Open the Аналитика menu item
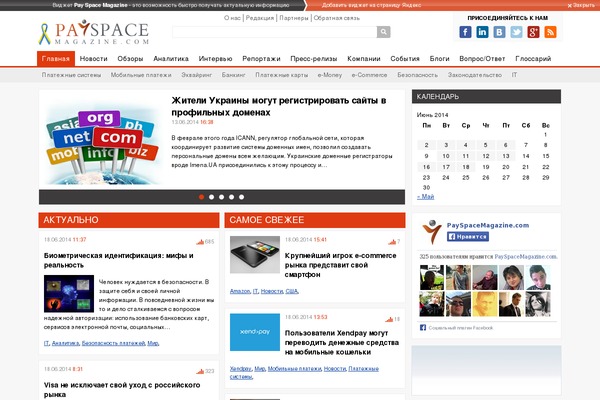 [x=171, y=59]
